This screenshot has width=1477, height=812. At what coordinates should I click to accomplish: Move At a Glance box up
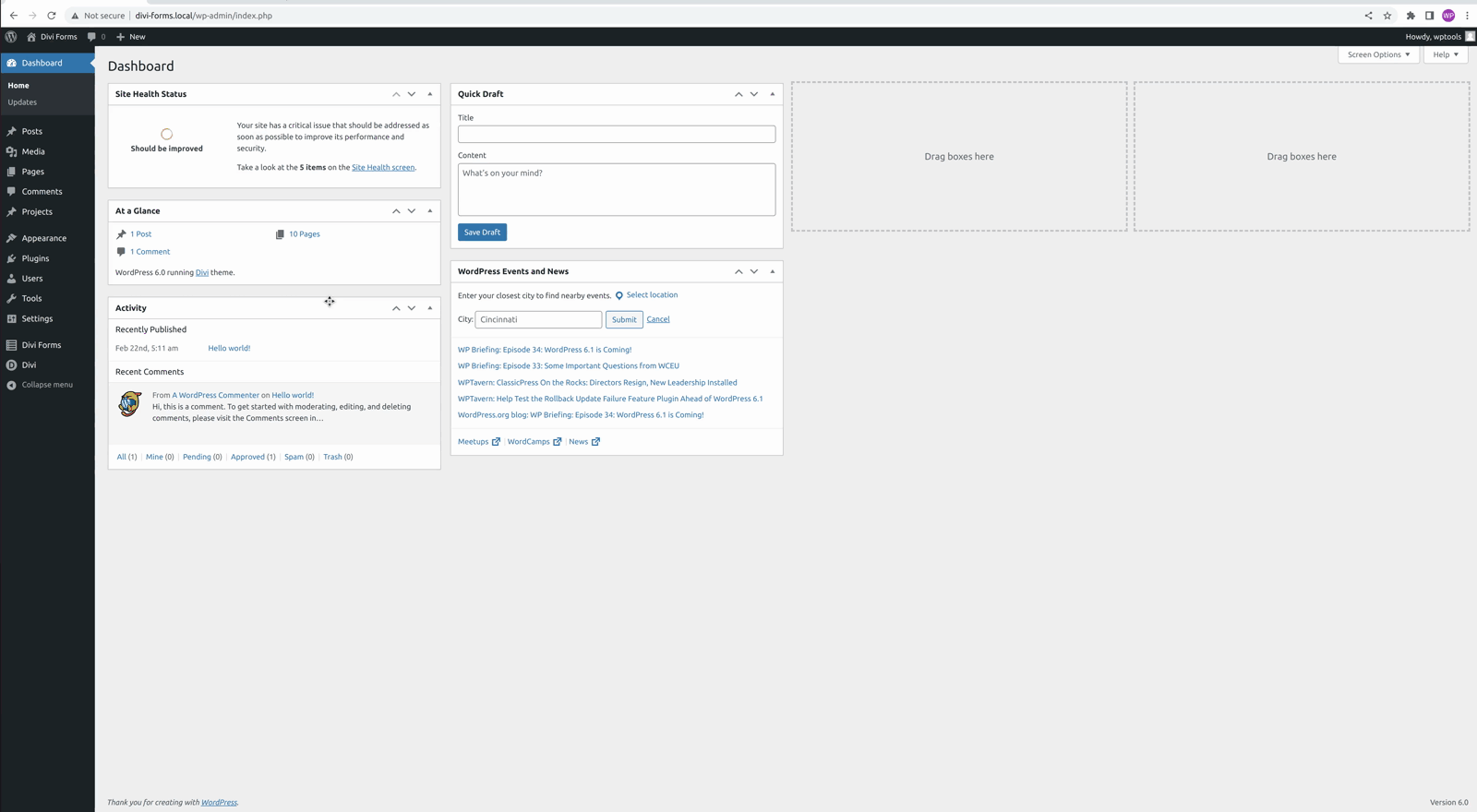tap(396, 211)
